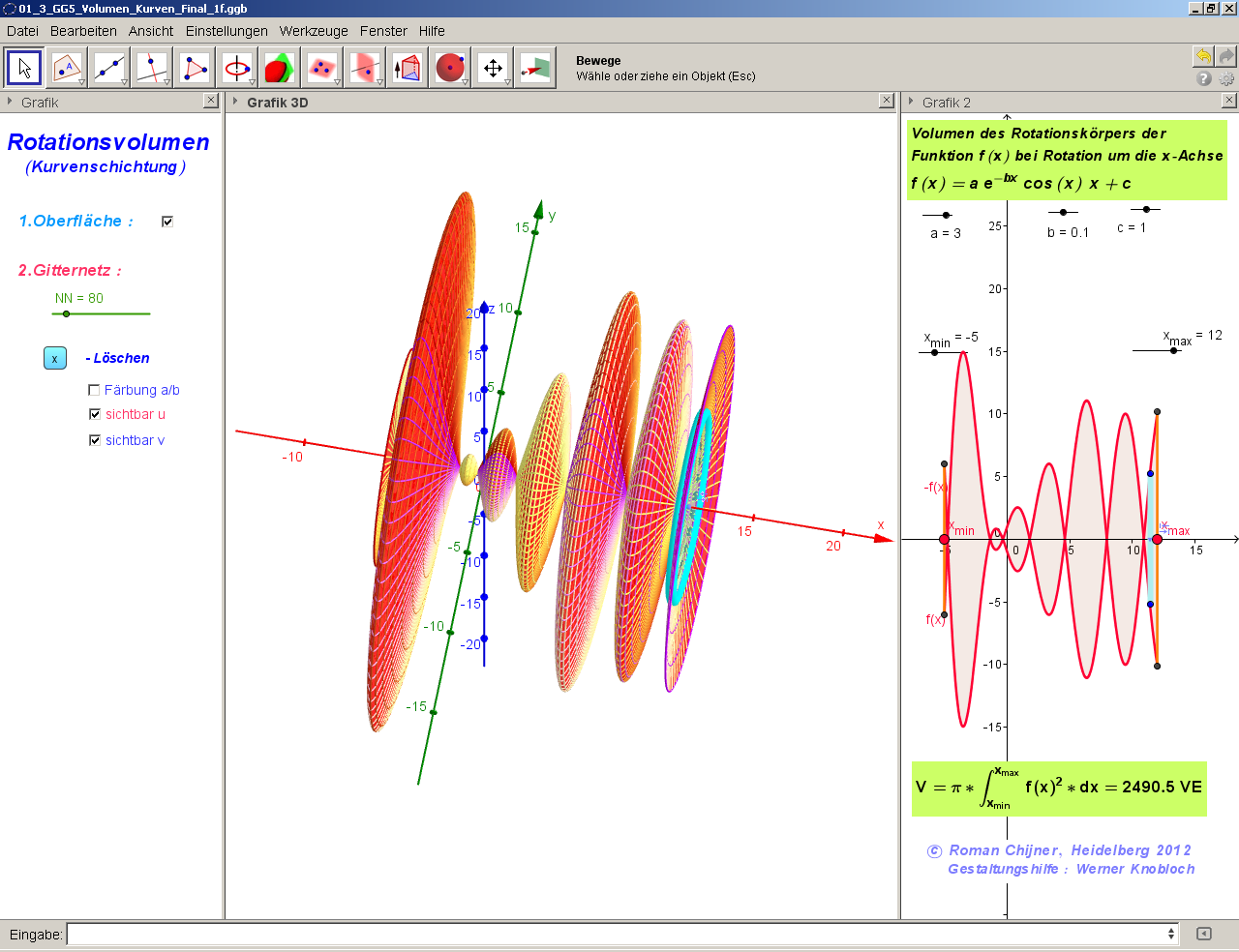Uncheck the sichtbar u checkbox
Viewport: 1239px width, 952px height.
pyautogui.click(x=95, y=414)
